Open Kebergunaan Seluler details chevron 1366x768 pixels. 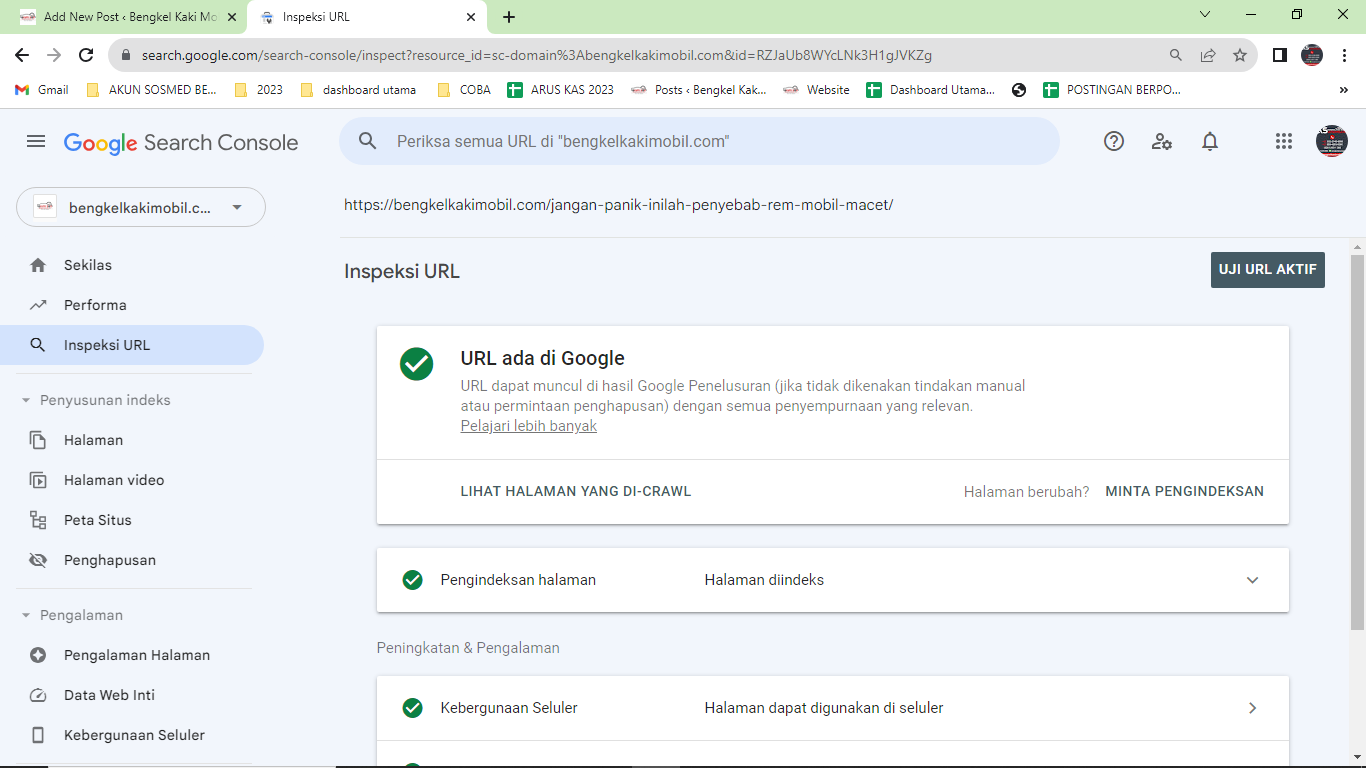(x=1252, y=708)
